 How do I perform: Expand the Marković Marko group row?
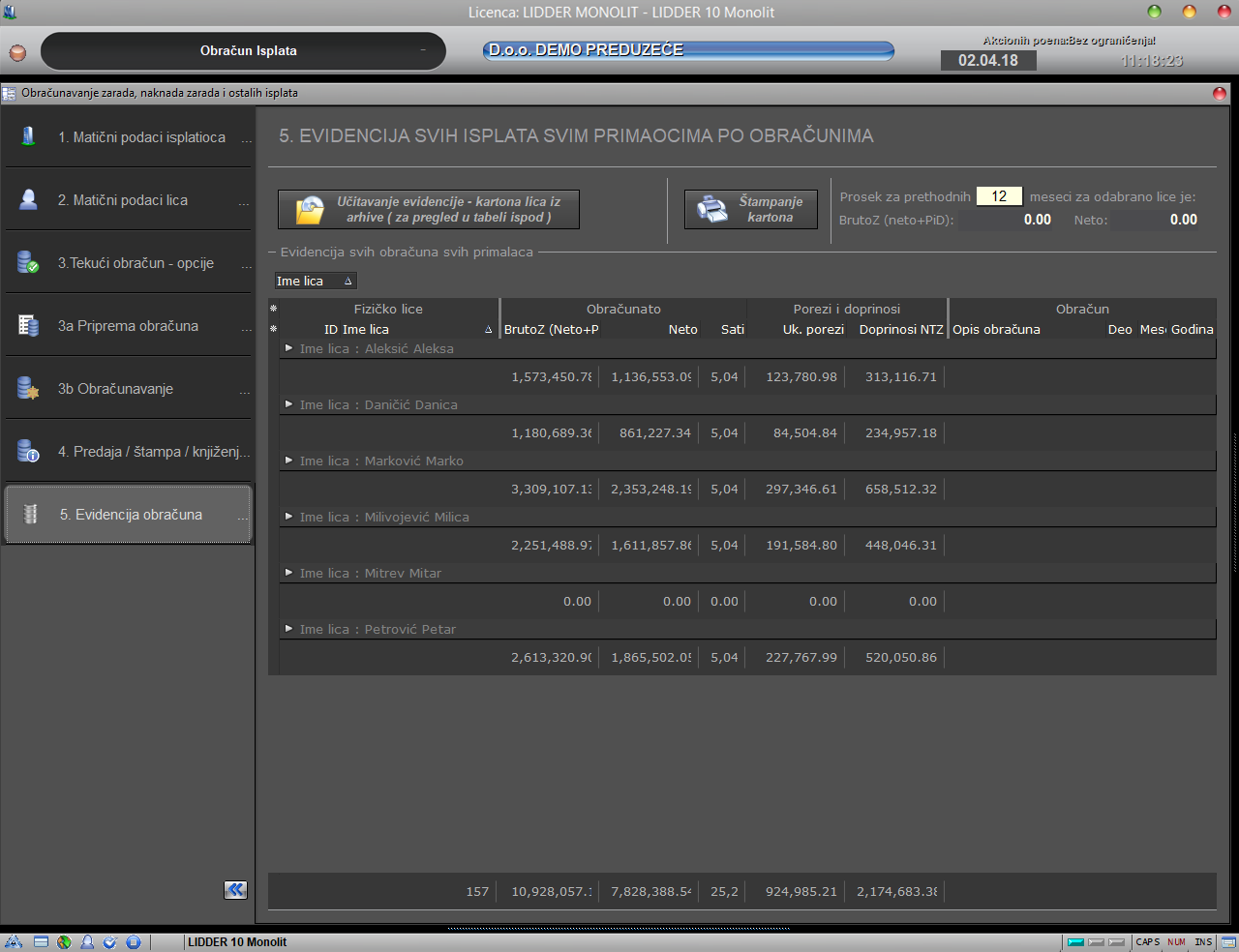pos(288,461)
